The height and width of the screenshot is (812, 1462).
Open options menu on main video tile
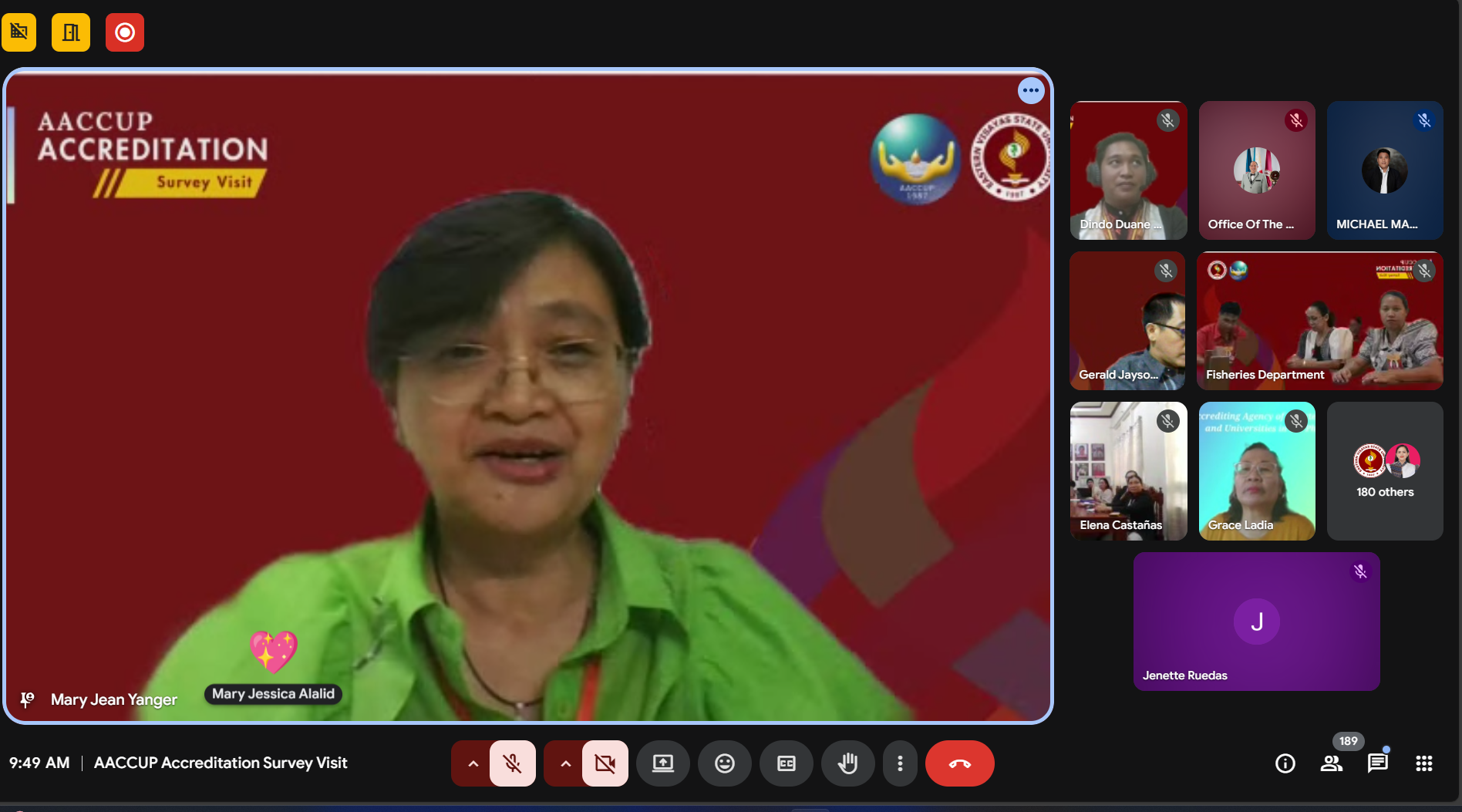tap(1031, 90)
